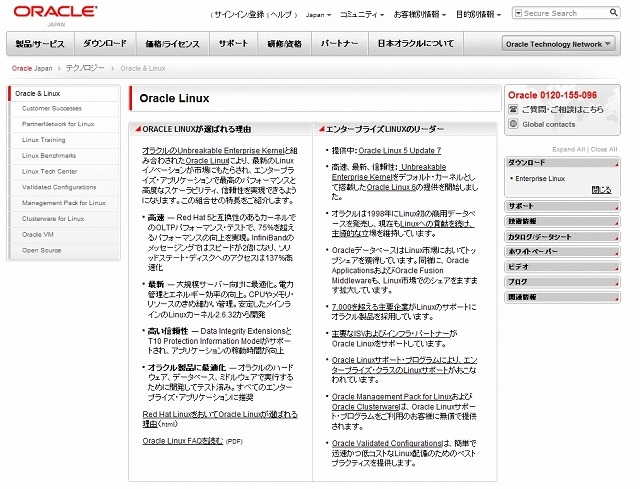Focus the Secure Search input field
The height and width of the screenshot is (489, 640).
pyautogui.click(x=565, y=13)
